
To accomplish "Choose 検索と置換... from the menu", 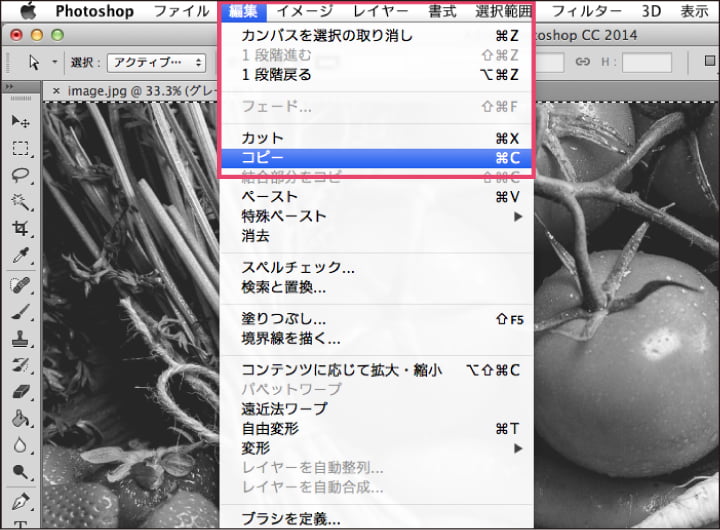I will [377, 288].
